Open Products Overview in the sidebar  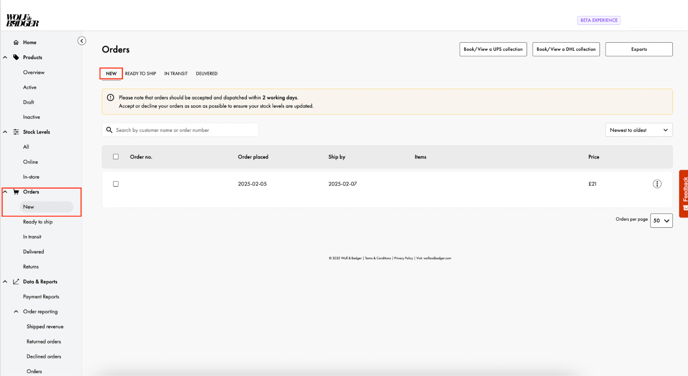(34, 72)
